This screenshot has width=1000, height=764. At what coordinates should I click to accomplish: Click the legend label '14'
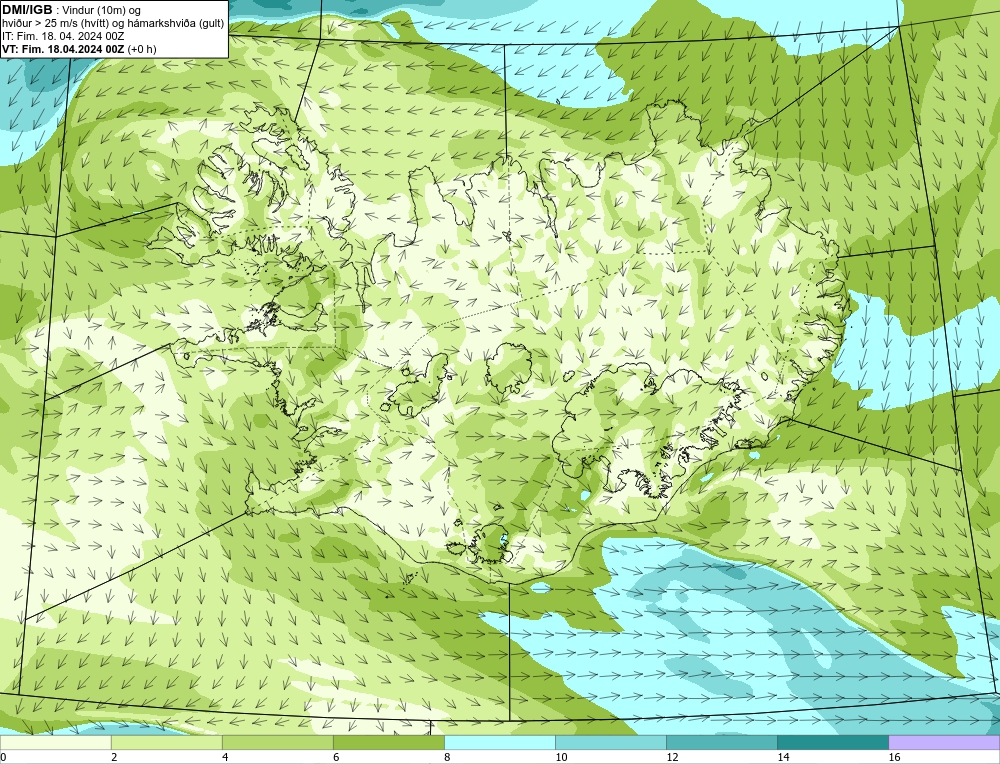point(783,757)
